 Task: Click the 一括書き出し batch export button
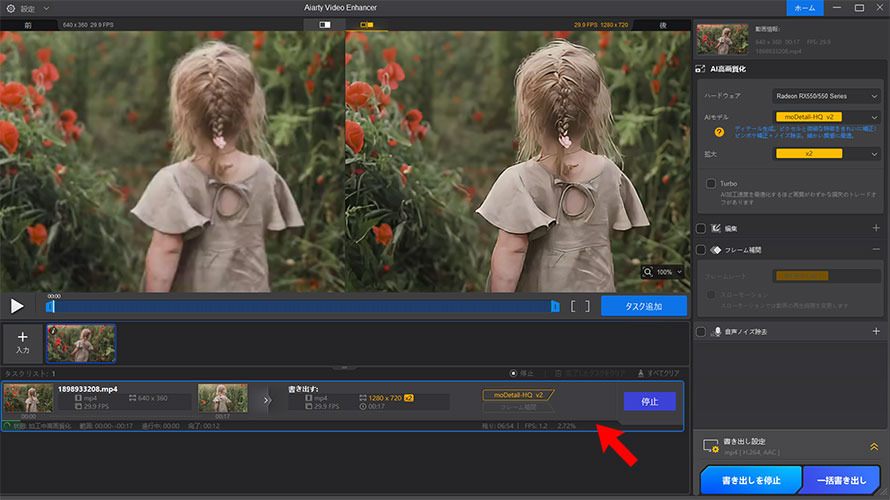[841, 480]
